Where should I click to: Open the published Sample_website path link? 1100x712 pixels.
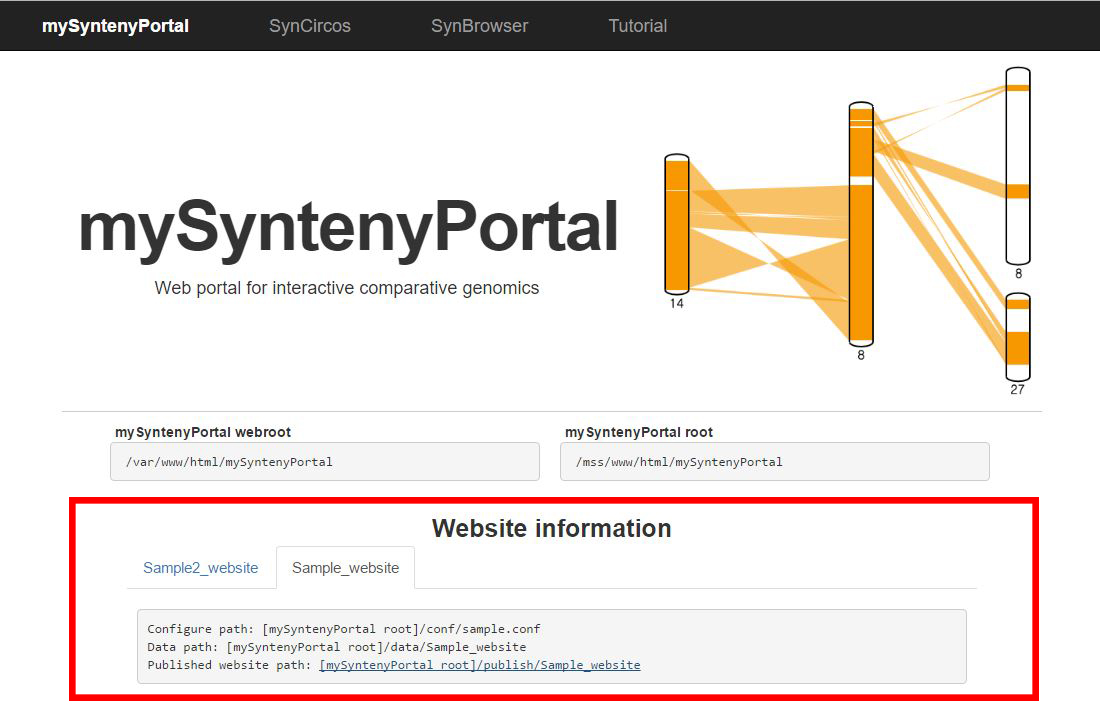click(x=480, y=665)
